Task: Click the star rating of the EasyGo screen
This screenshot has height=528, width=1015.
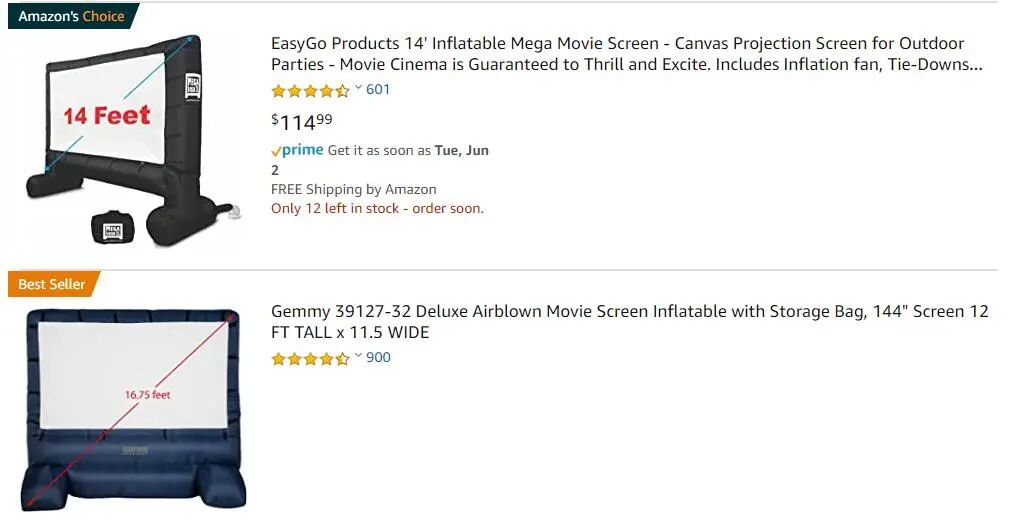Action: click(310, 91)
